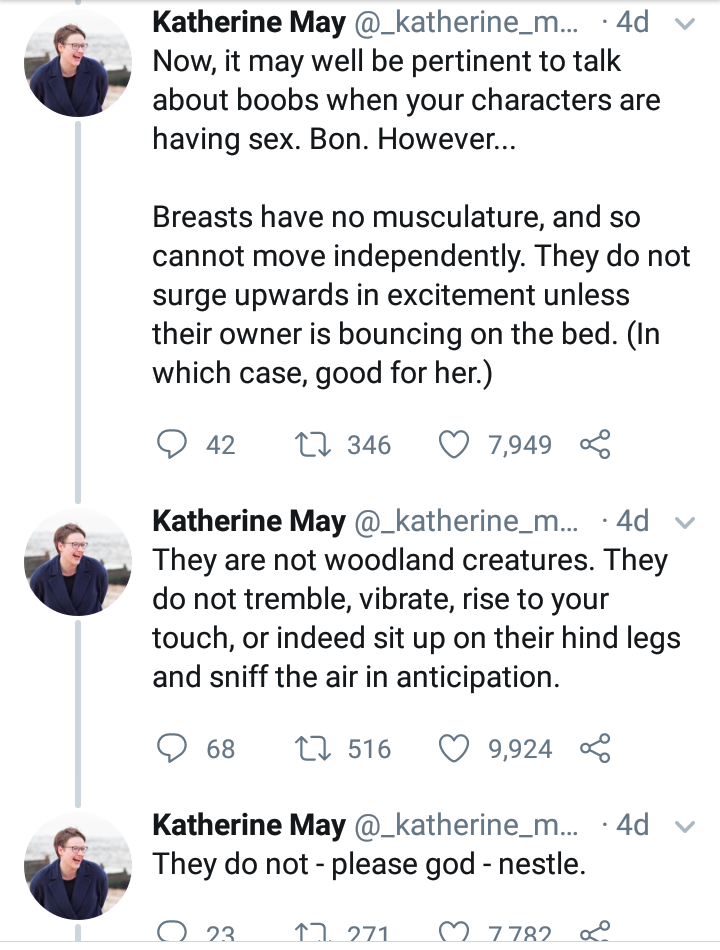Open the dropdown arrow on first tweet
Image resolution: width=720 pixels, height=950 pixels.
point(685,24)
